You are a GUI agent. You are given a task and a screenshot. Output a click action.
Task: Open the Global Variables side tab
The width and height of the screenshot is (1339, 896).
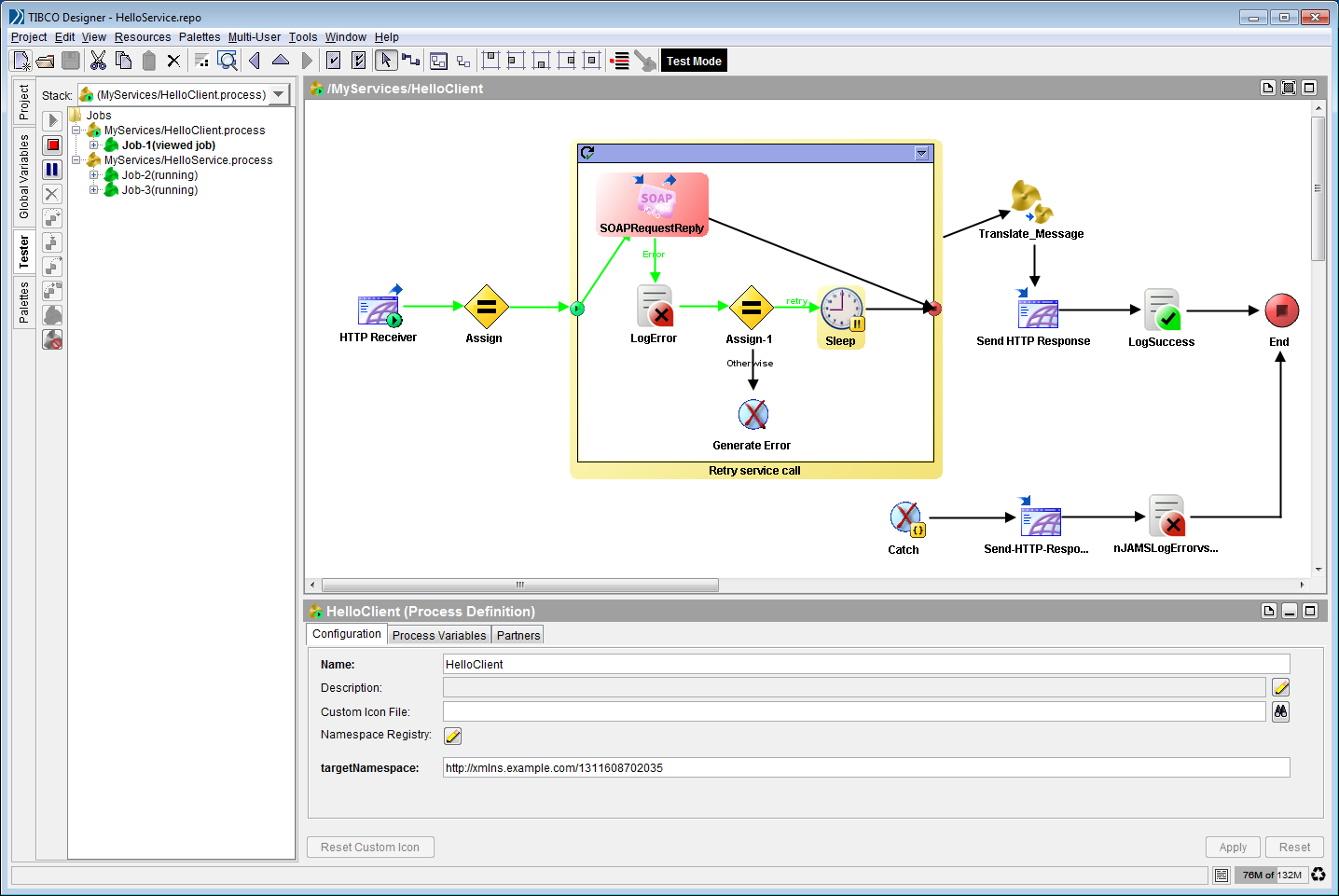point(23,176)
